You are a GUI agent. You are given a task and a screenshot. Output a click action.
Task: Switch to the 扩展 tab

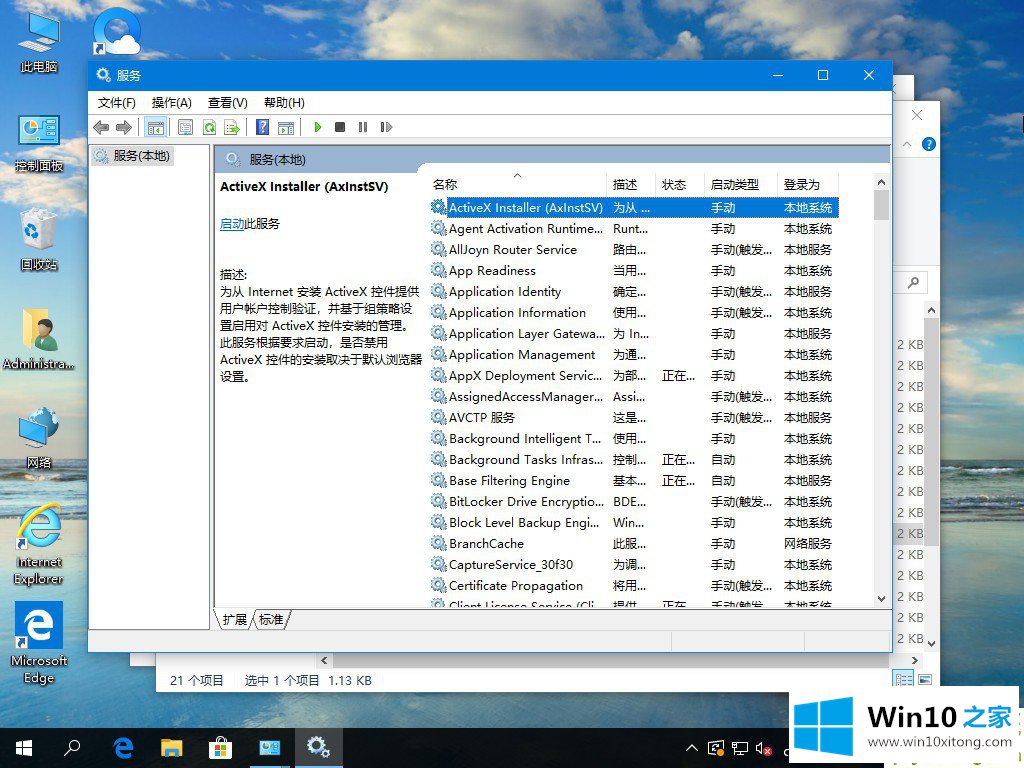click(x=235, y=620)
